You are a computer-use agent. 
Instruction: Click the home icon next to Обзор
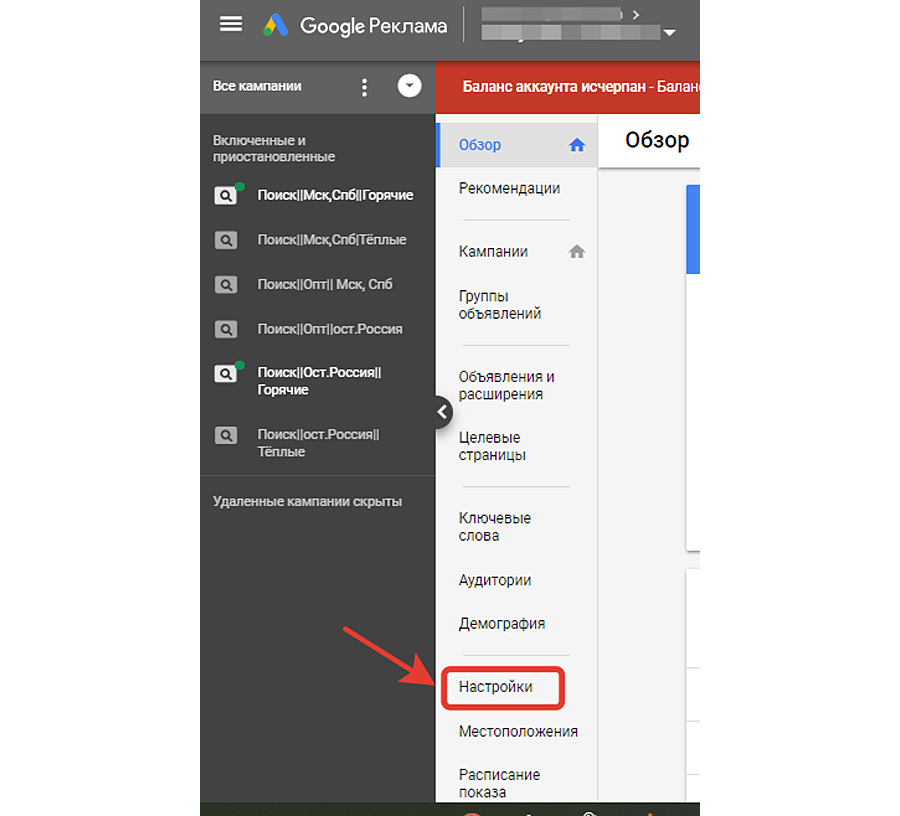pyautogui.click(x=576, y=145)
